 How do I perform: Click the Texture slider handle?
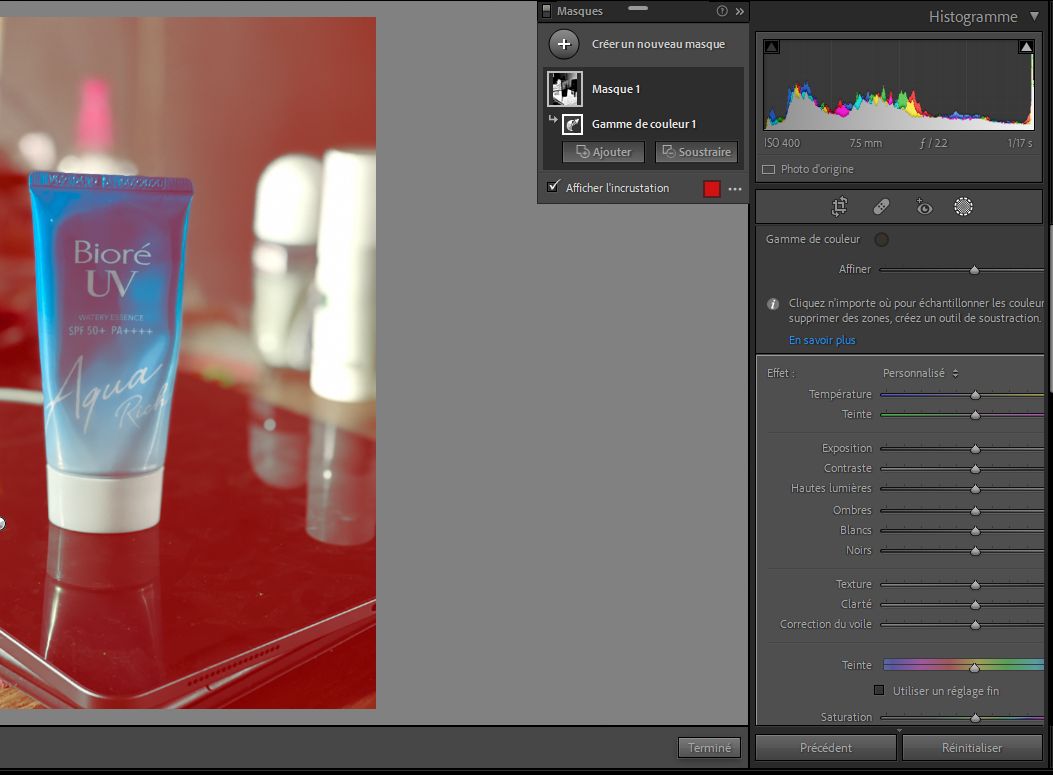(x=975, y=585)
